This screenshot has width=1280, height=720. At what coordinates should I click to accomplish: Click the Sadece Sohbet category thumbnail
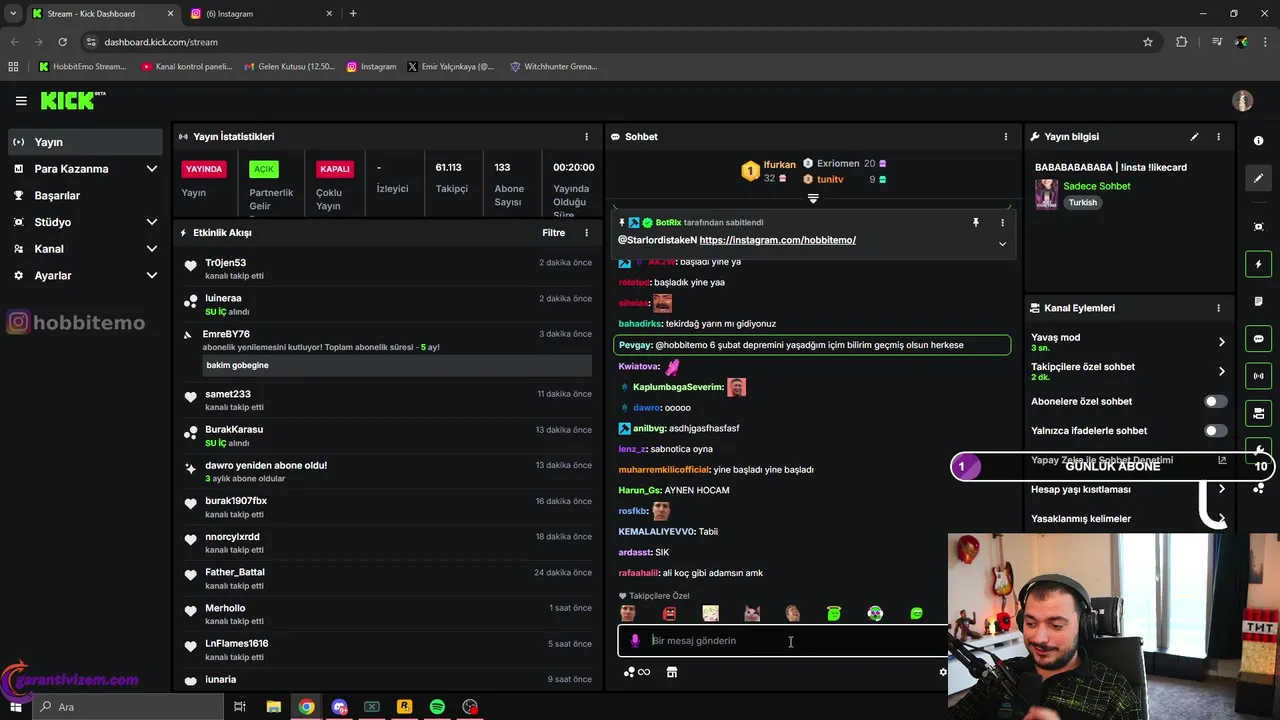1046,194
